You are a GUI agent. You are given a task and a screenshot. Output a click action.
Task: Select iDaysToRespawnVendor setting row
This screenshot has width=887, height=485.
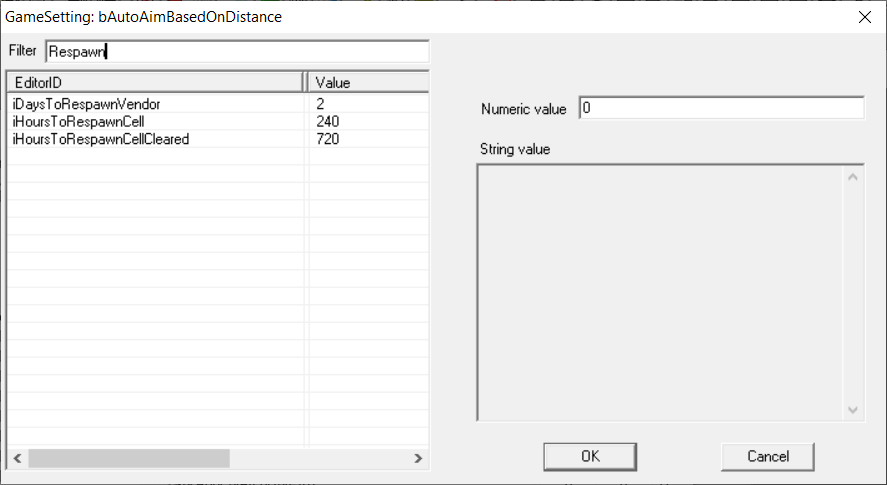[x=86, y=104]
